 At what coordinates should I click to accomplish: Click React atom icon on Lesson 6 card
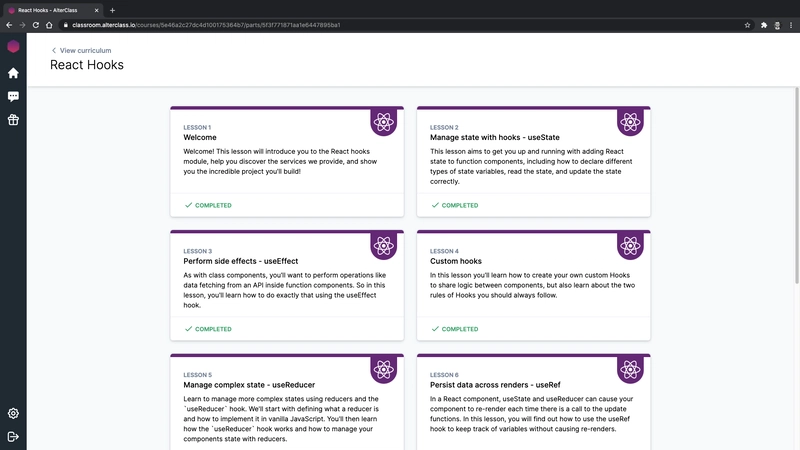[x=630, y=369]
